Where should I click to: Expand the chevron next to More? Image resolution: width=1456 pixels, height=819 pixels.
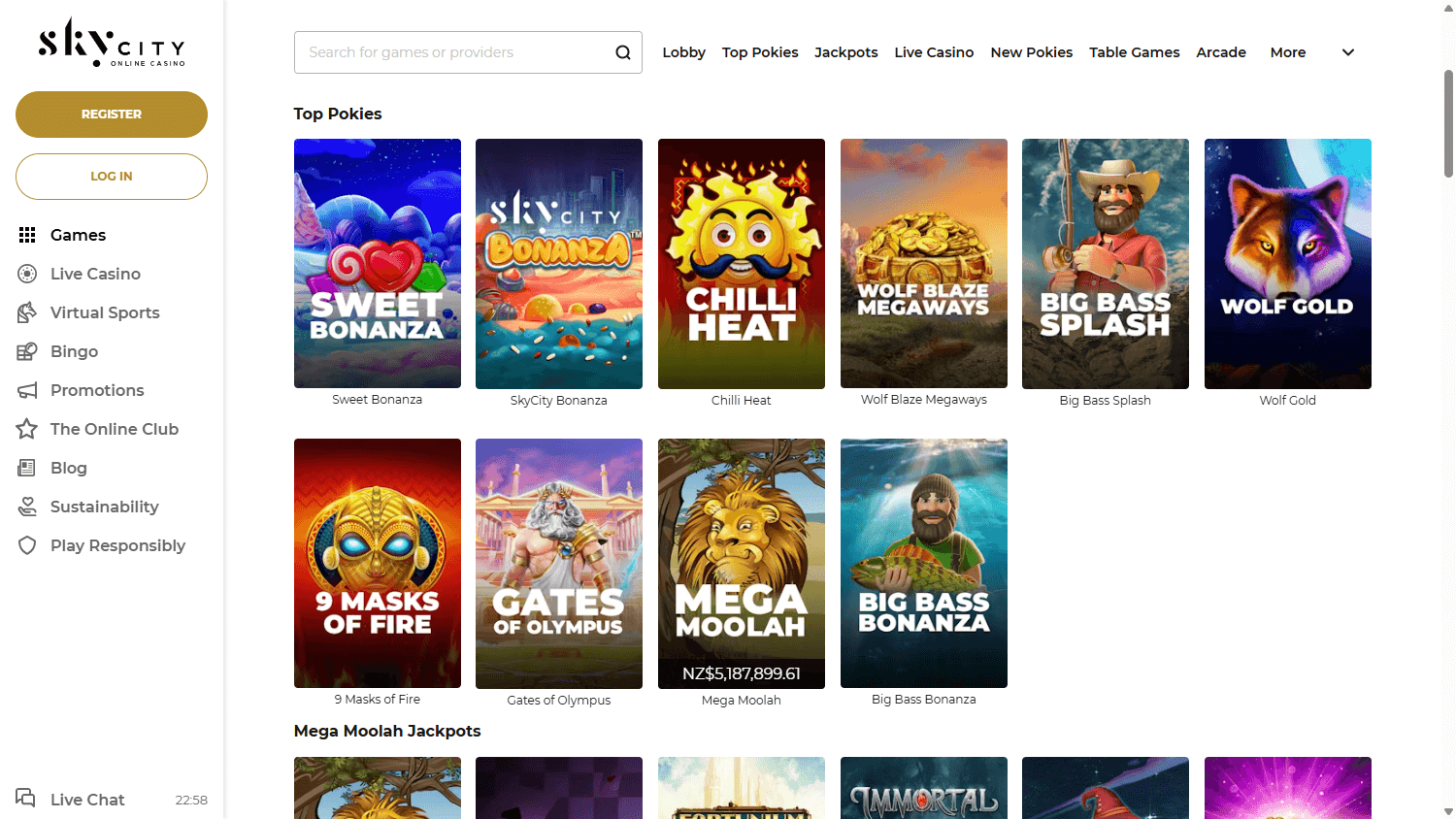[1347, 52]
